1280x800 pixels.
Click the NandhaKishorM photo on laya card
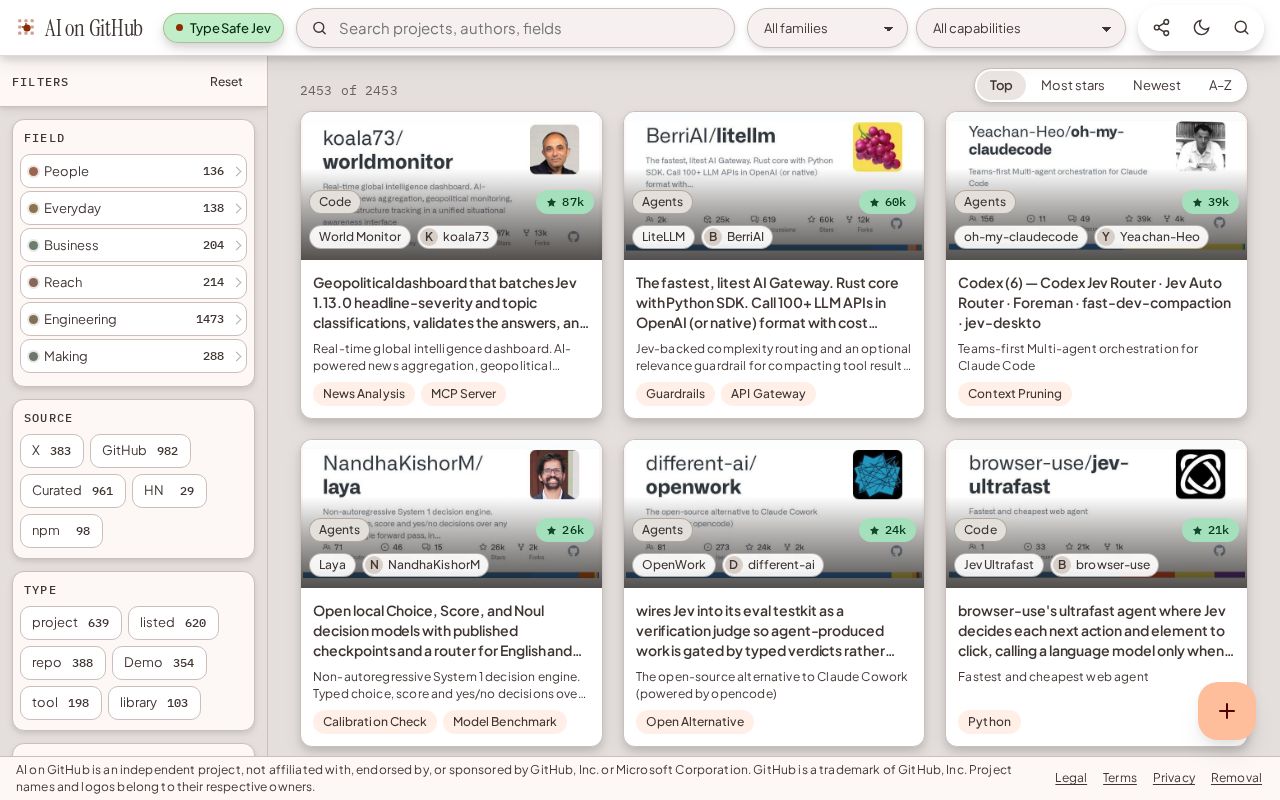pyautogui.click(x=555, y=475)
